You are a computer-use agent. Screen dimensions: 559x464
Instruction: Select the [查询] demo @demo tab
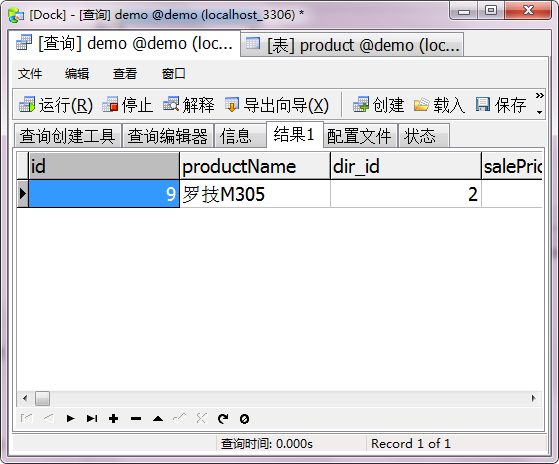click(x=124, y=43)
